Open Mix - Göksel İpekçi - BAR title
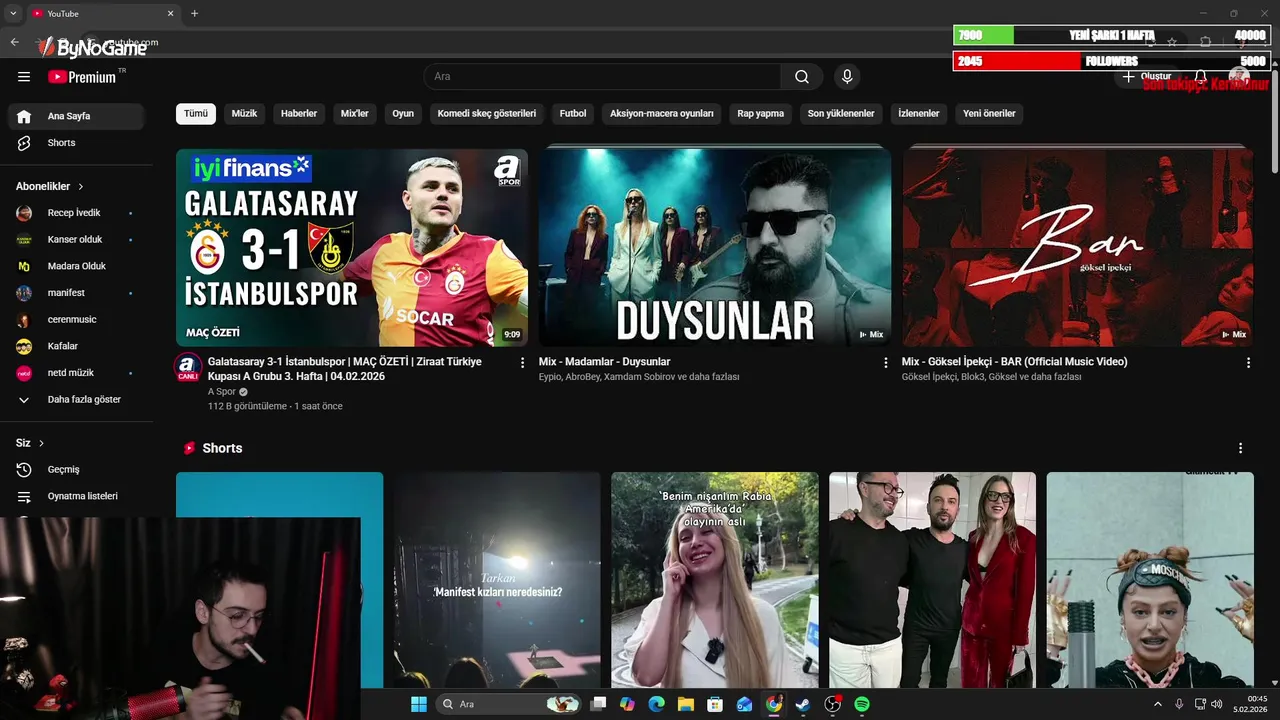The width and height of the screenshot is (1280, 720). coord(1014,362)
